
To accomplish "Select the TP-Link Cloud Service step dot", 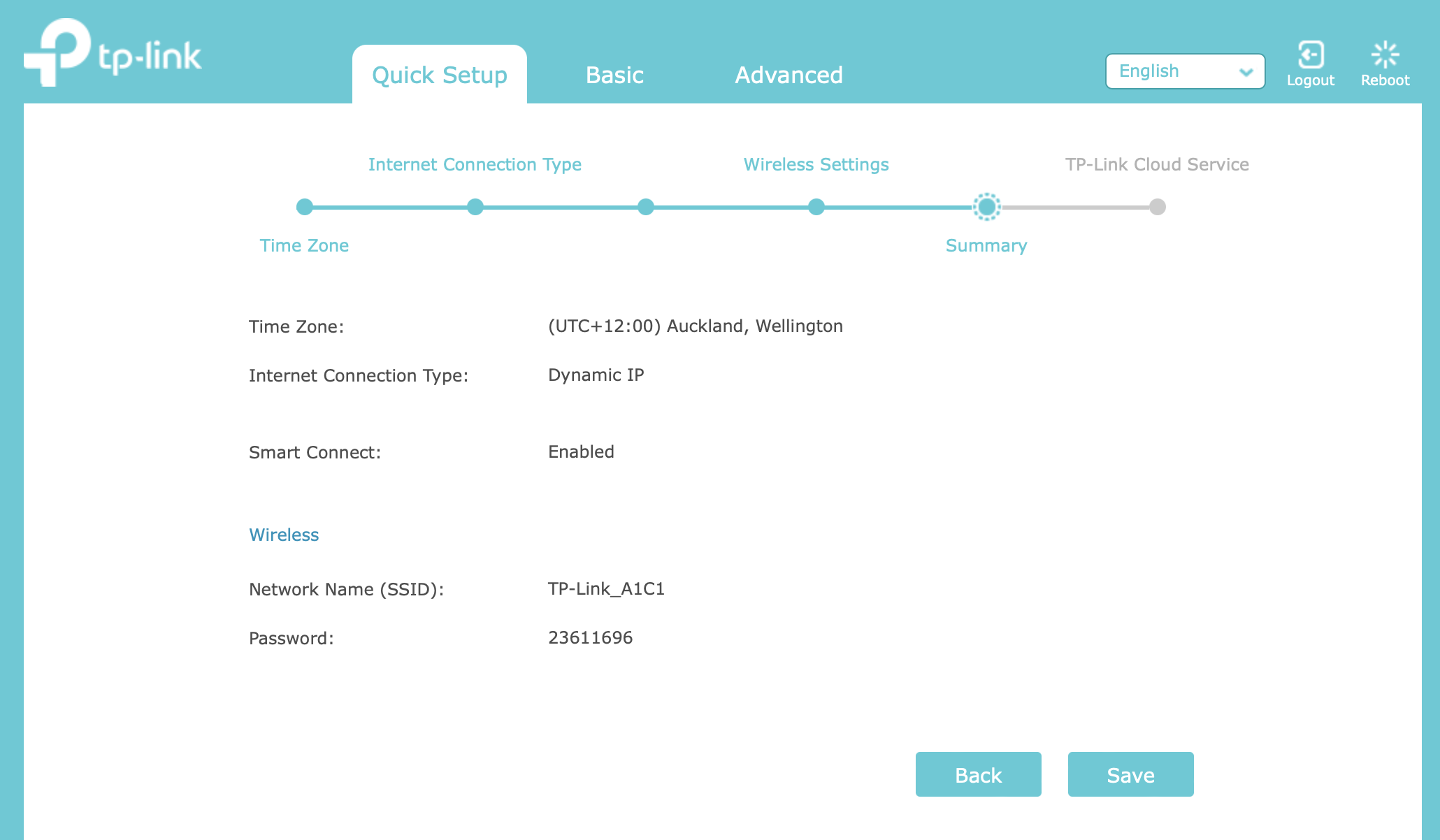I will [1158, 207].
